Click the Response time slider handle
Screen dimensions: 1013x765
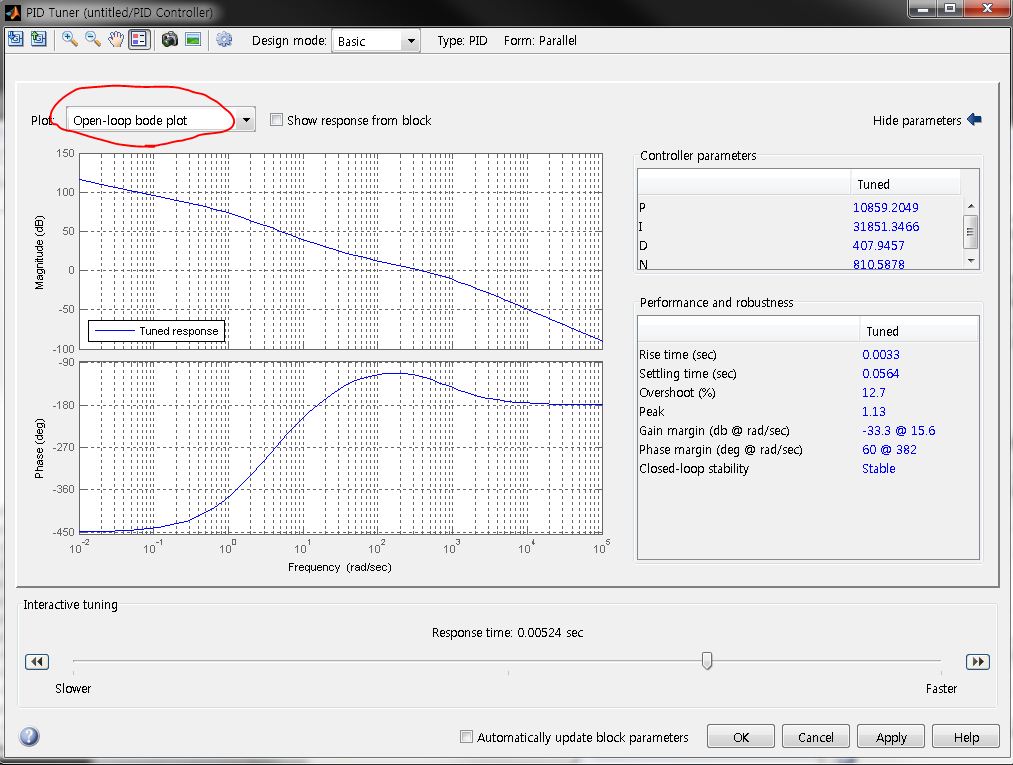coord(707,660)
